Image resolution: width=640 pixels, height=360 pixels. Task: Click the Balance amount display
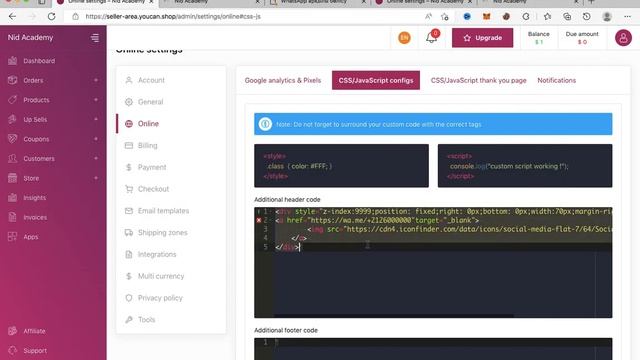tap(539, 38)
